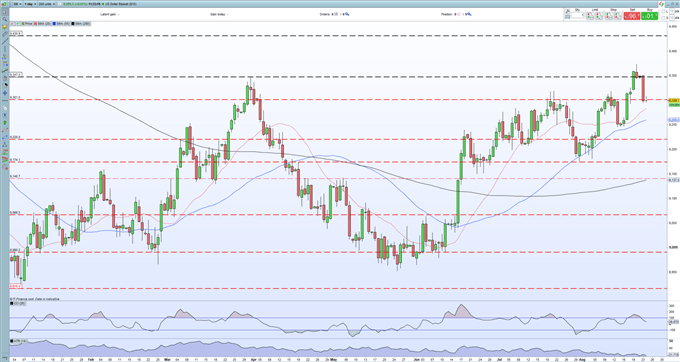The image size is (680, 362).
Task: Open the '250 units' dropdown
Action: pyautogui.click(x=46, y=4)
